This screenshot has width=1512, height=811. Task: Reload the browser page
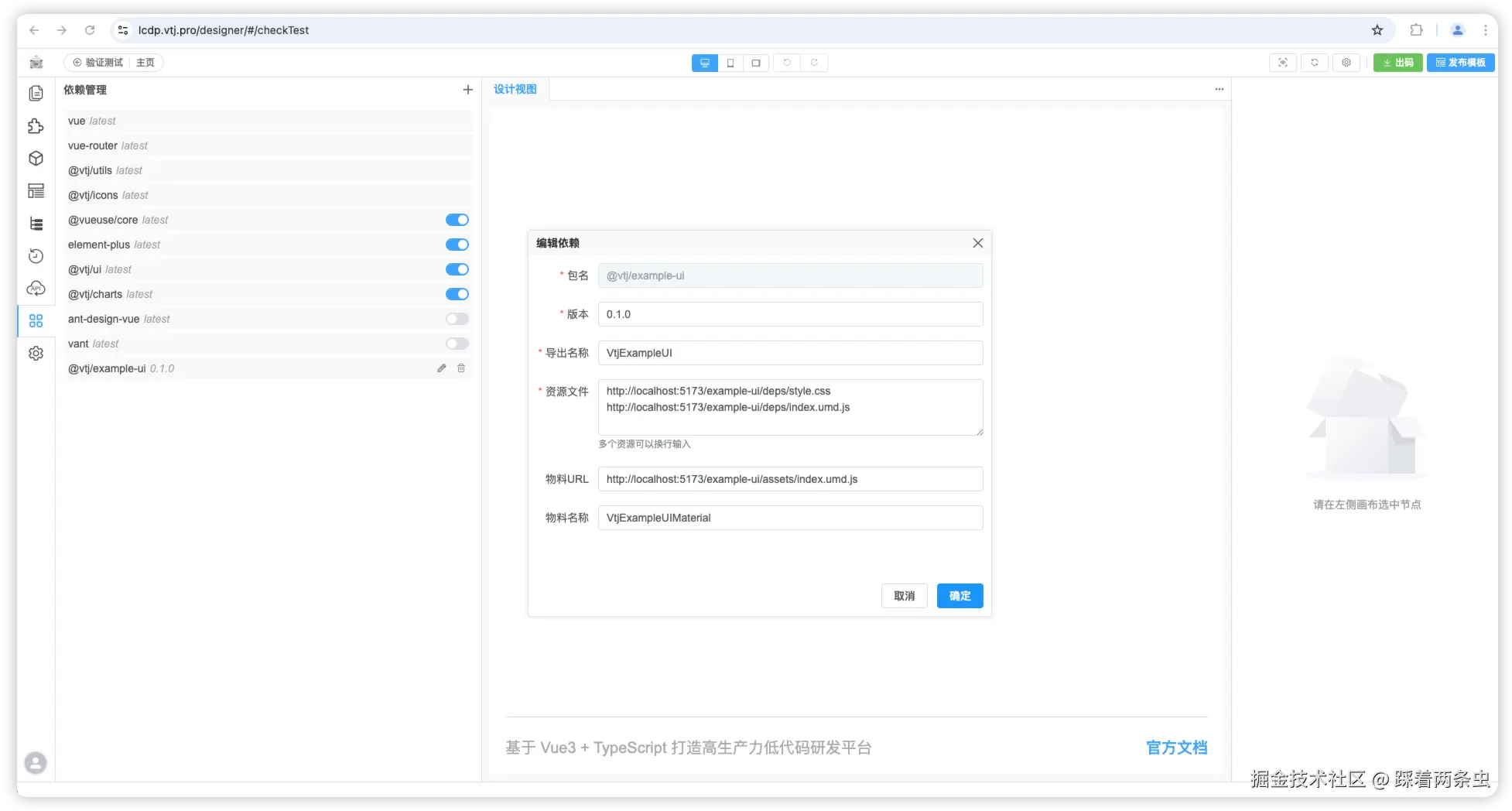90,30
